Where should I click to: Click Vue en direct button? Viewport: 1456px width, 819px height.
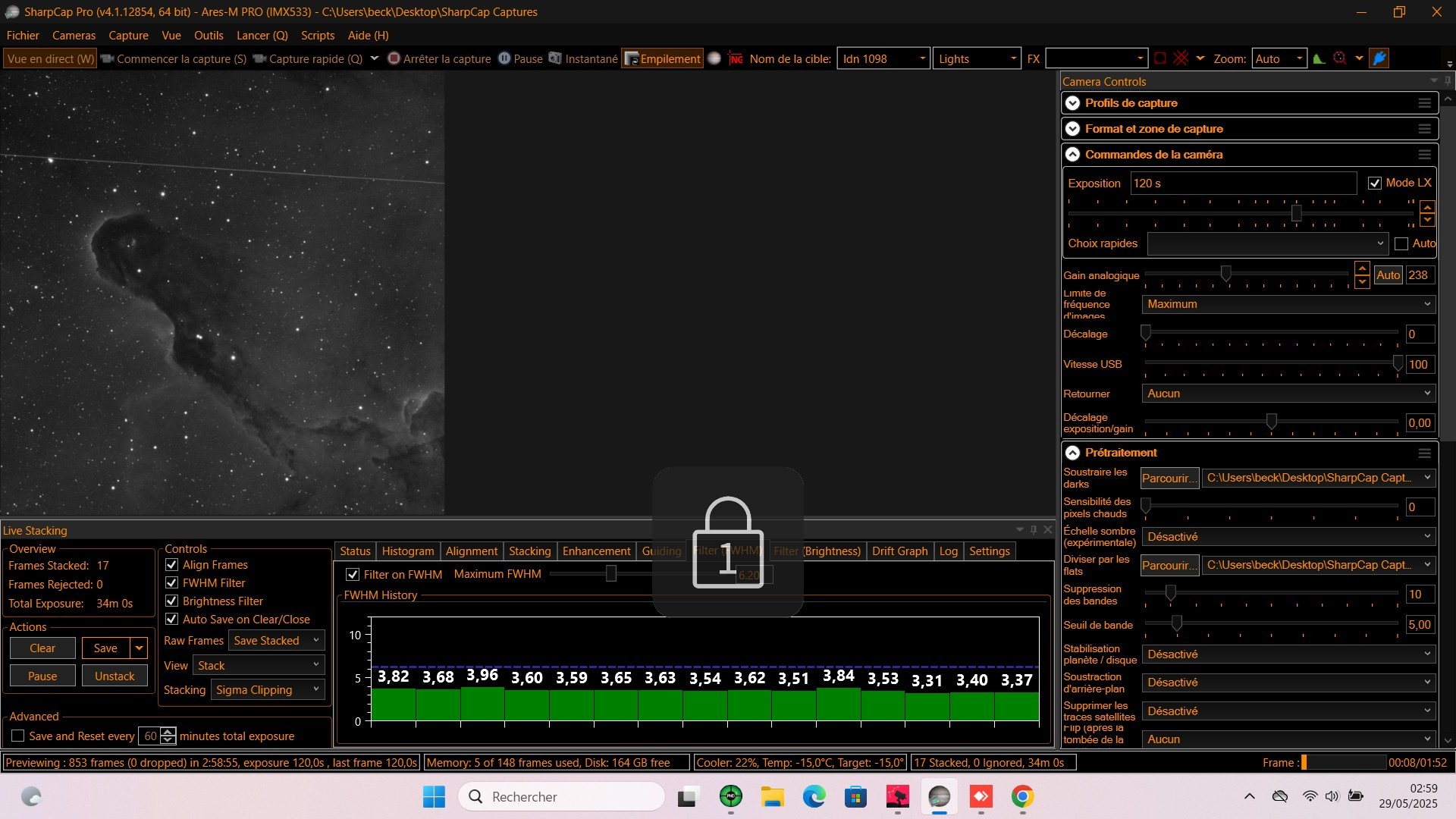point(50,58)
